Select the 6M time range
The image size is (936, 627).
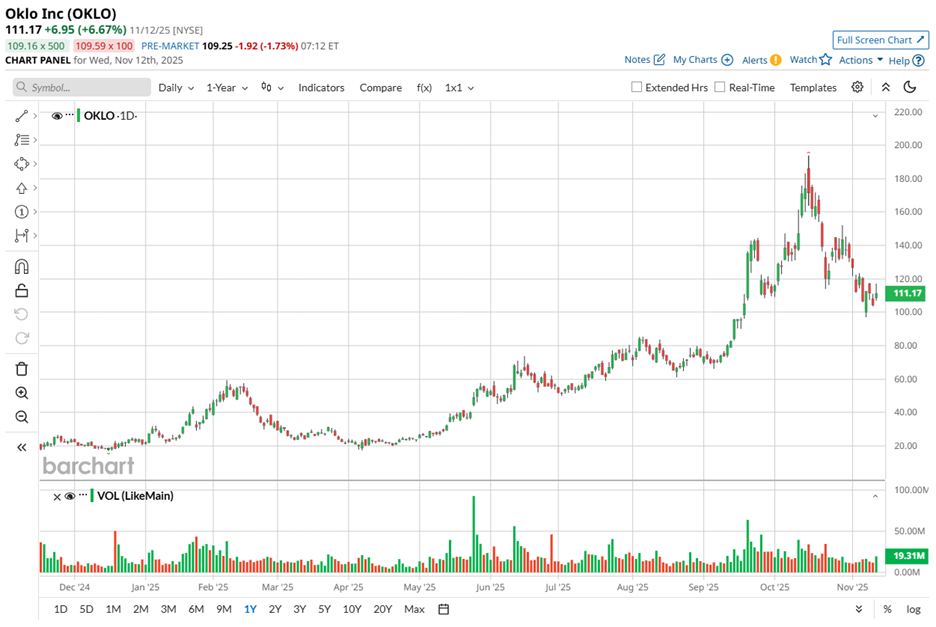pos(196,609)
